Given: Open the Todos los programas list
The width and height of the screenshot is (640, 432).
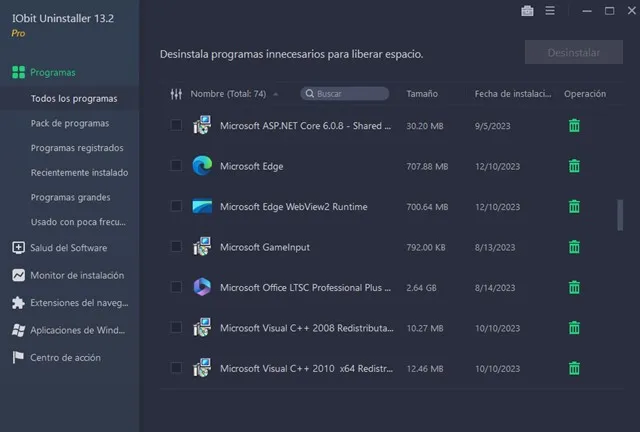Looking at the screenshot, I should pos(74,98).
